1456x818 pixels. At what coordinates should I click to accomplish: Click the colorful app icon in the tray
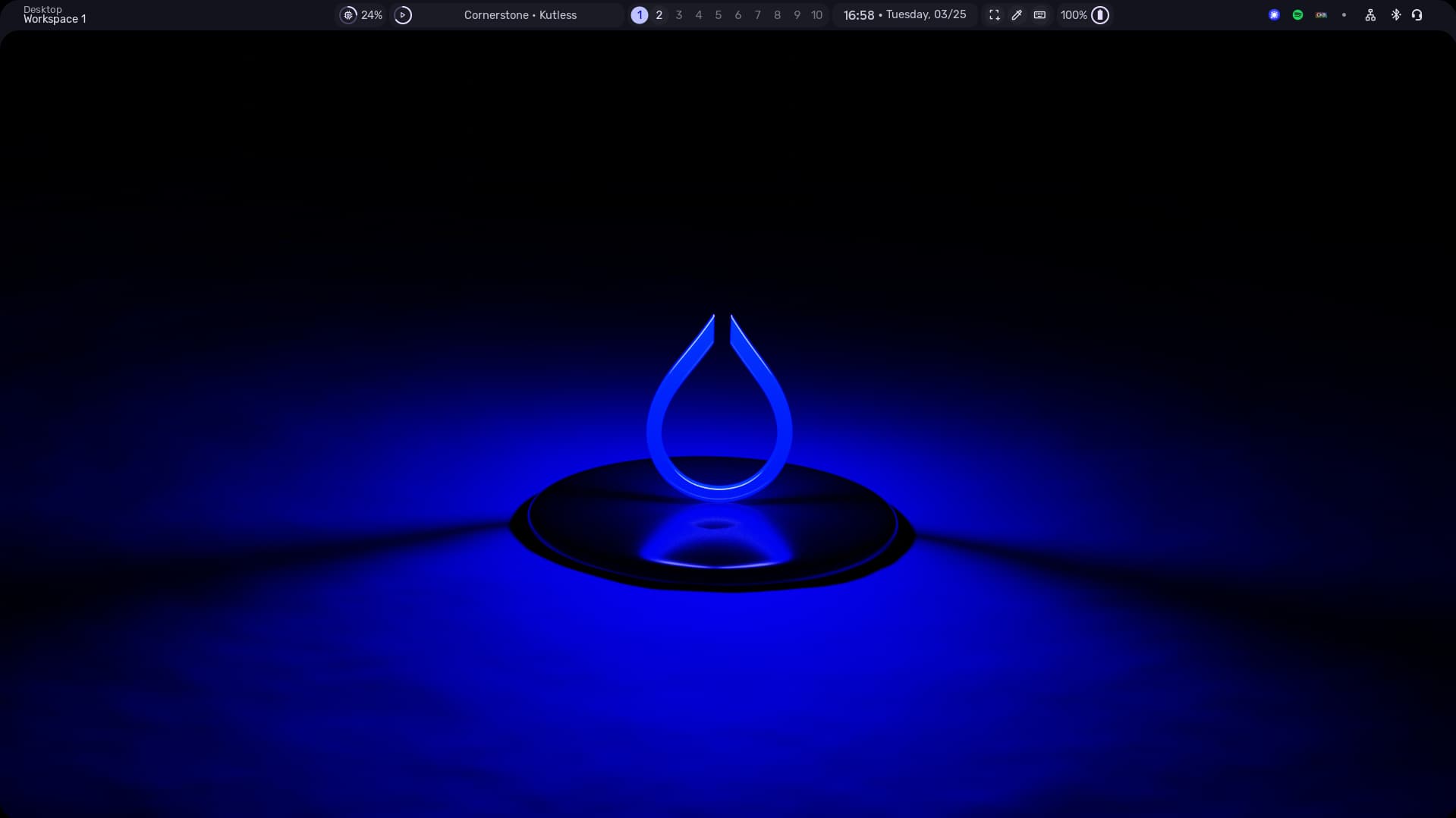(1321, 14)
